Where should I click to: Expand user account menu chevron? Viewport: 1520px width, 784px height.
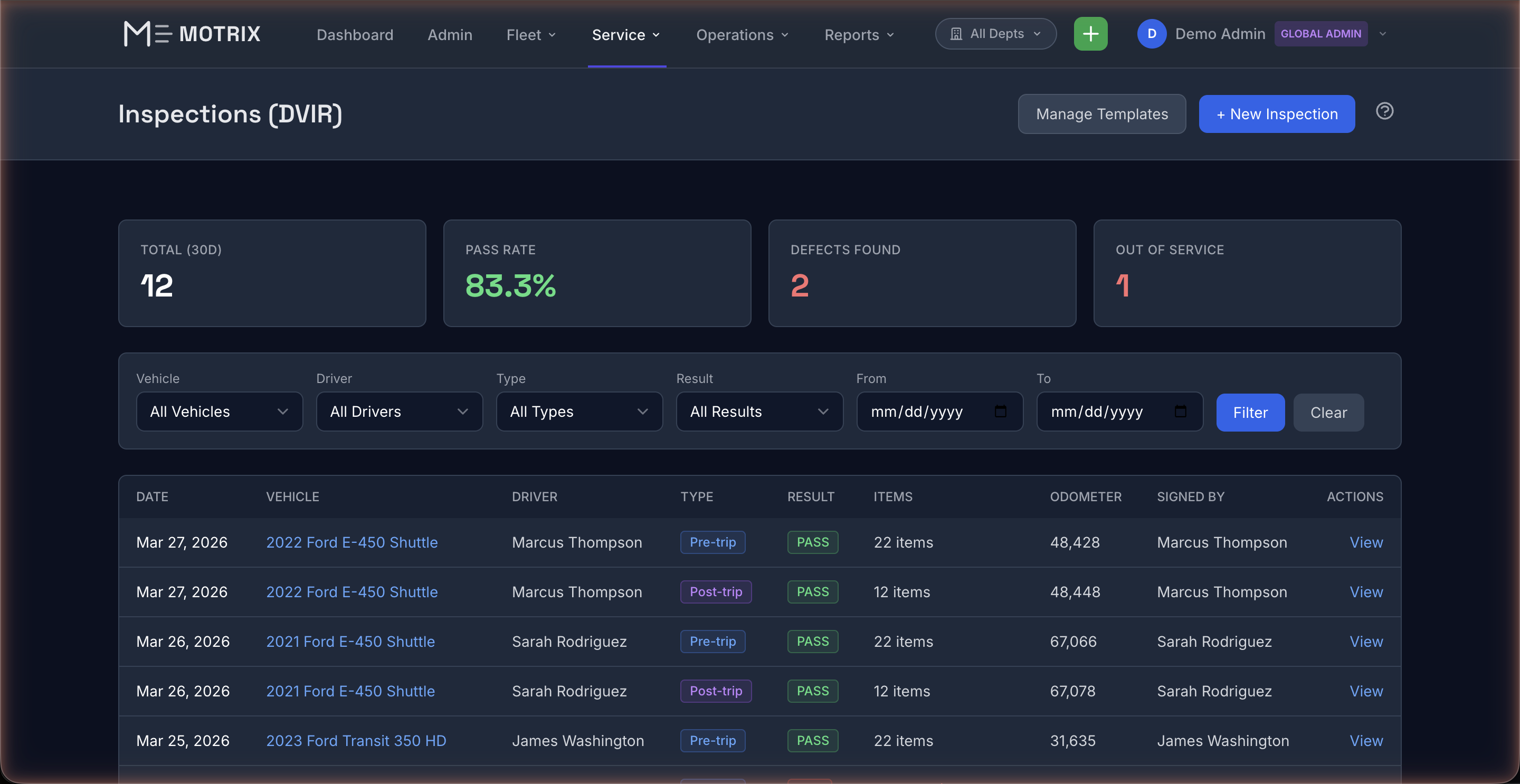click(x=1383, y=34)
